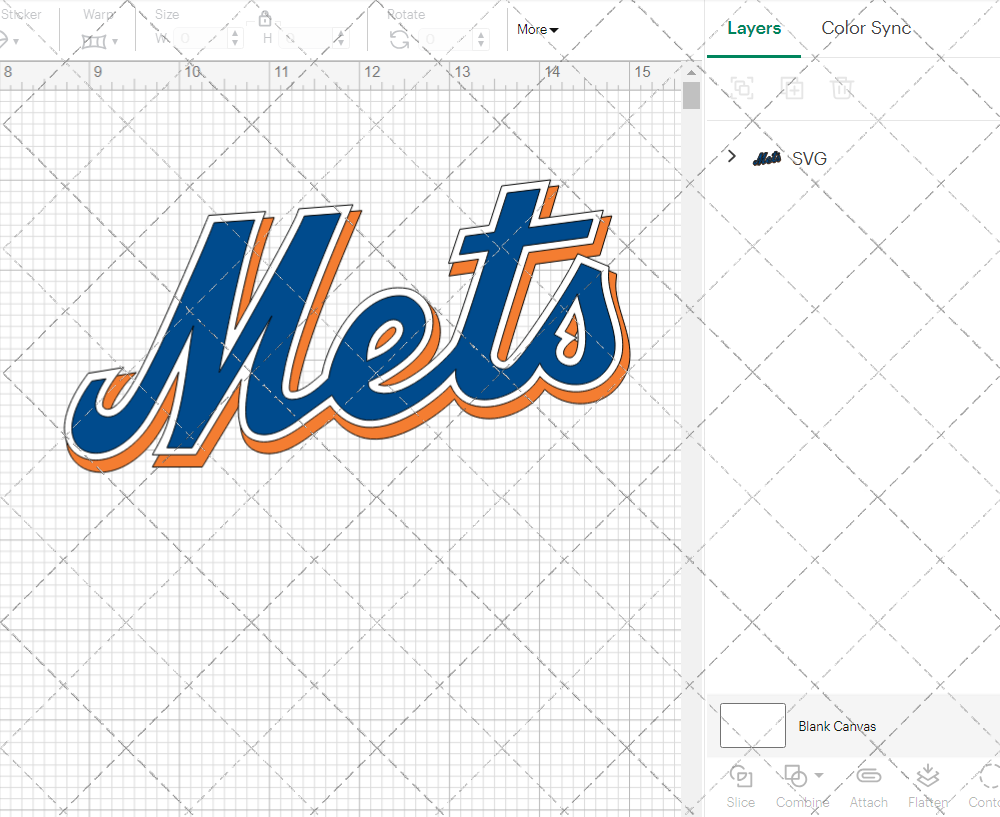Click the Height size input field
The width and height of the screenshot is (1000, 817).
point(306,39)
